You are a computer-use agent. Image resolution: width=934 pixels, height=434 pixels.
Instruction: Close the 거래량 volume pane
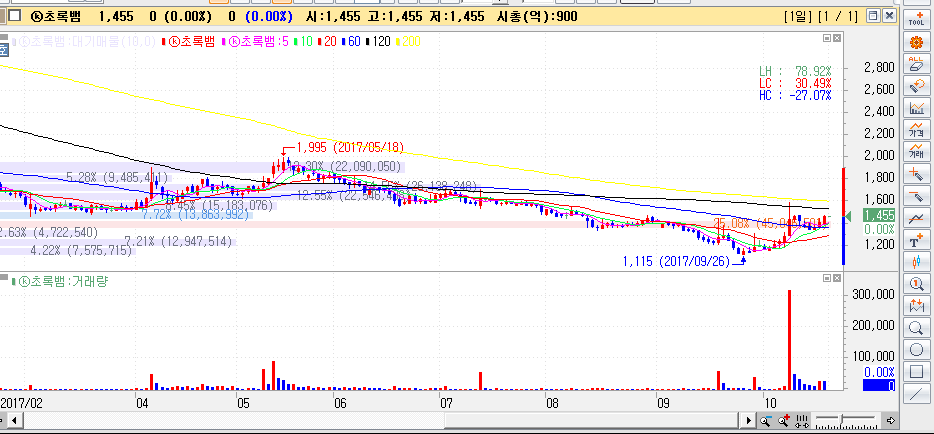[827, 279]
